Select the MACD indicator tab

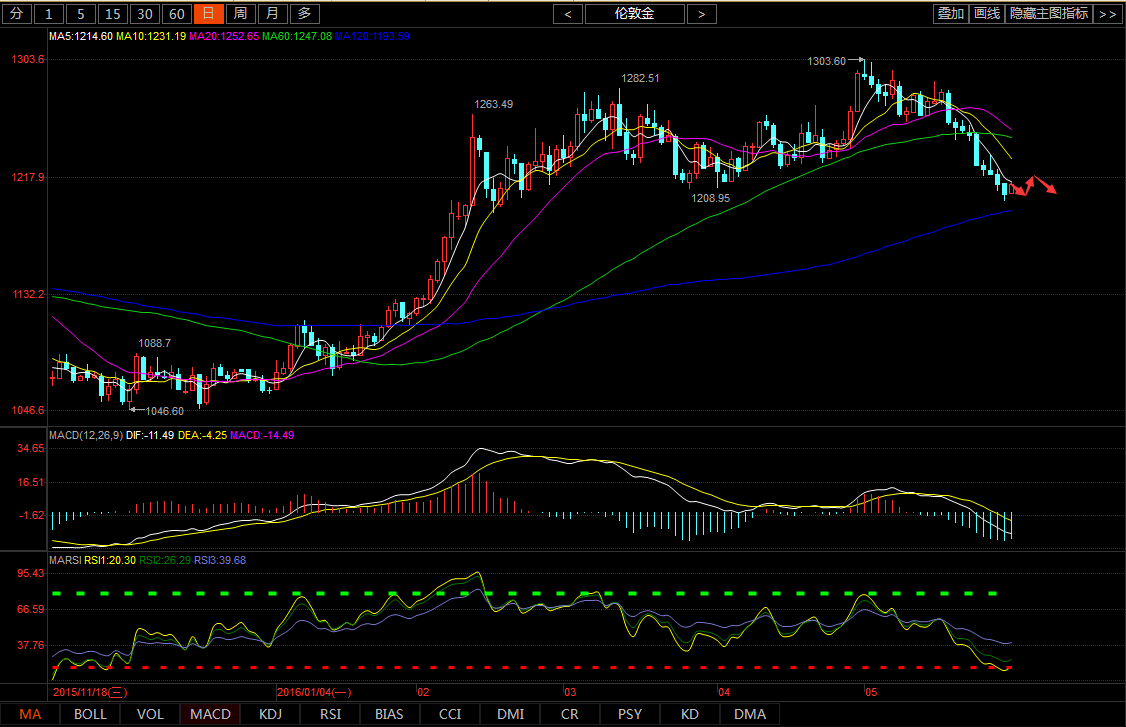[x=210, y=714]
